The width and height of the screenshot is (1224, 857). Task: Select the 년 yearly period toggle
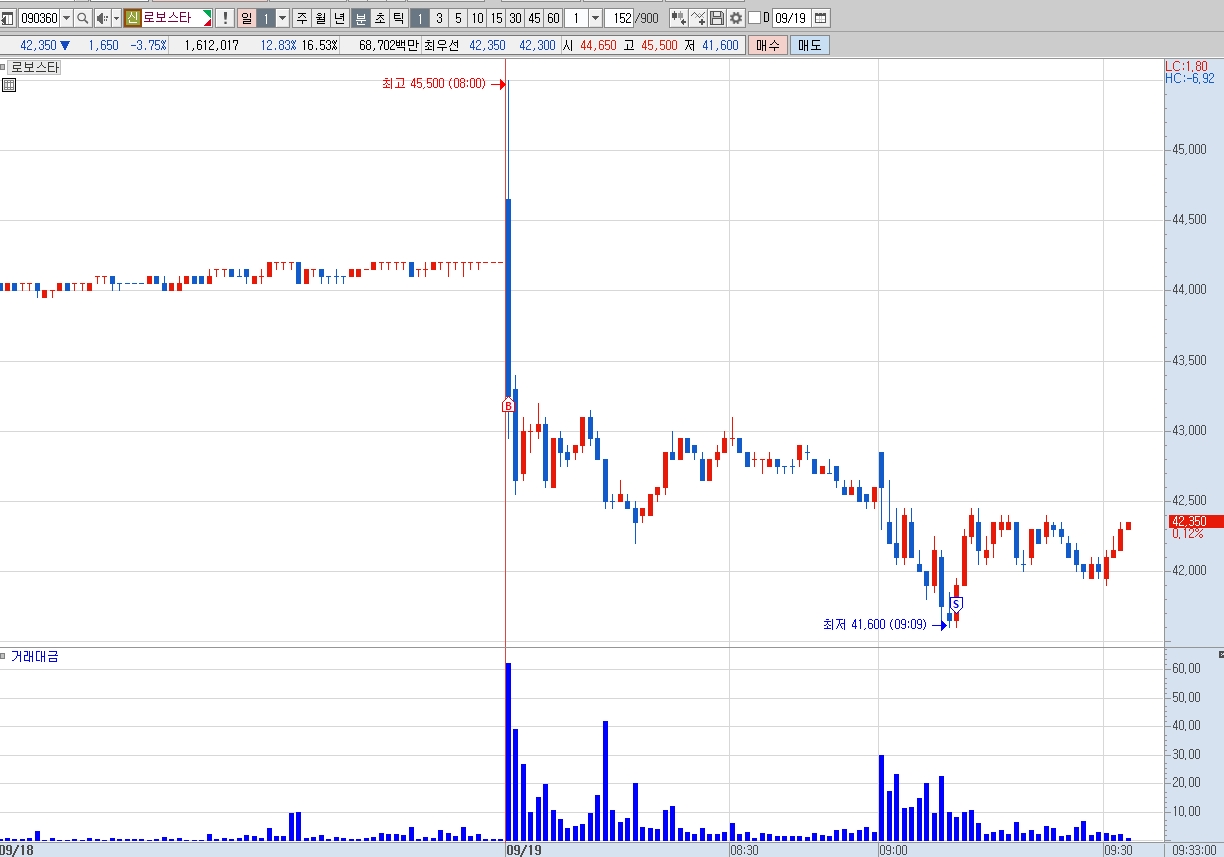(x=339, y=18)
